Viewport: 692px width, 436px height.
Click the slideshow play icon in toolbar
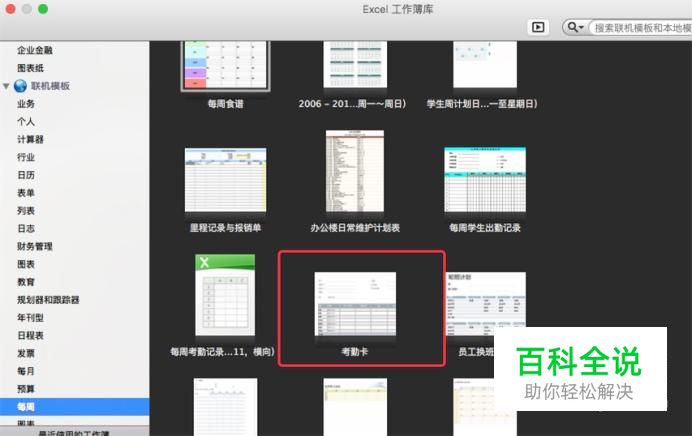click(x=538, y=27)
